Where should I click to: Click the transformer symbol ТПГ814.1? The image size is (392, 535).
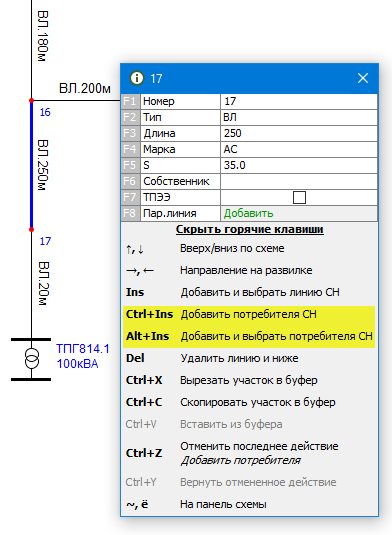point(31,359)
